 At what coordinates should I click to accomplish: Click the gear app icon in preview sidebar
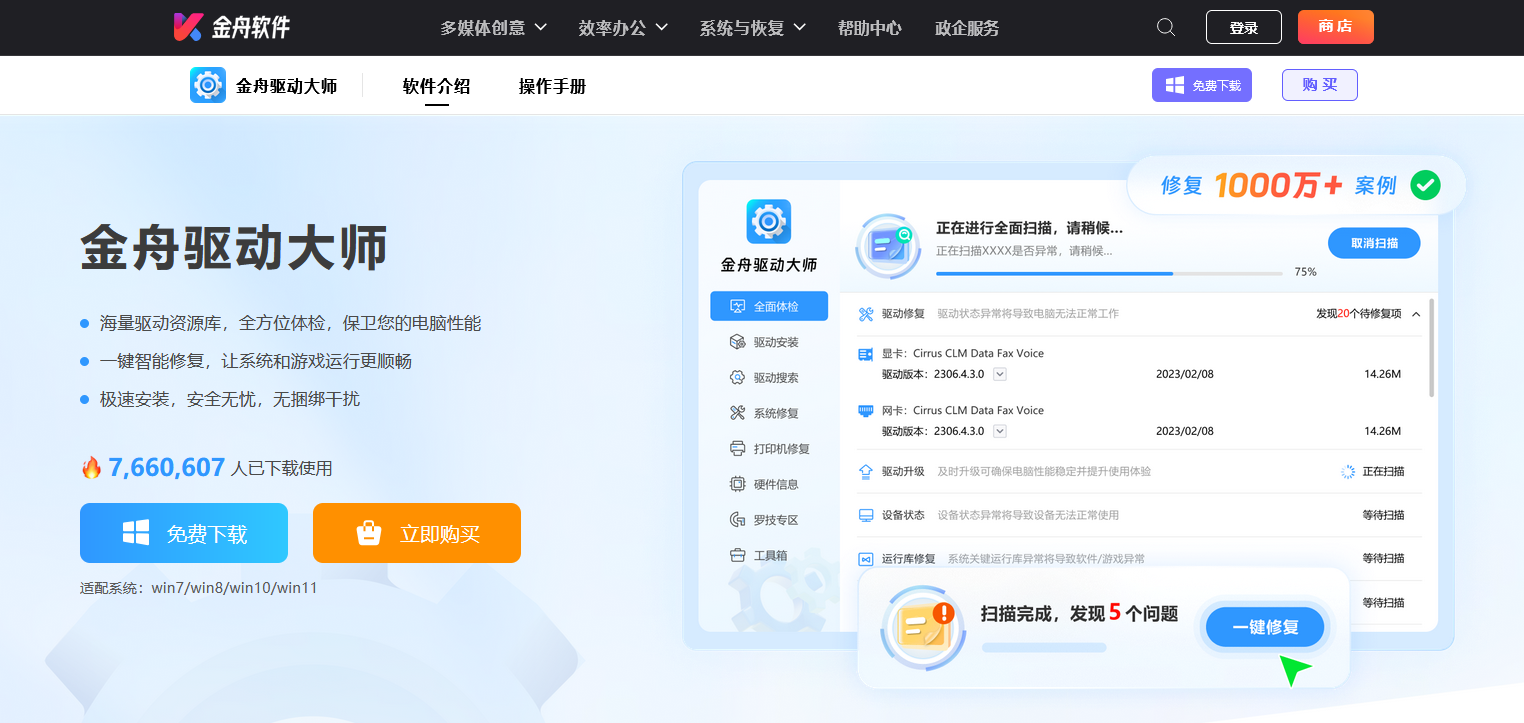[x=768, y=221]
